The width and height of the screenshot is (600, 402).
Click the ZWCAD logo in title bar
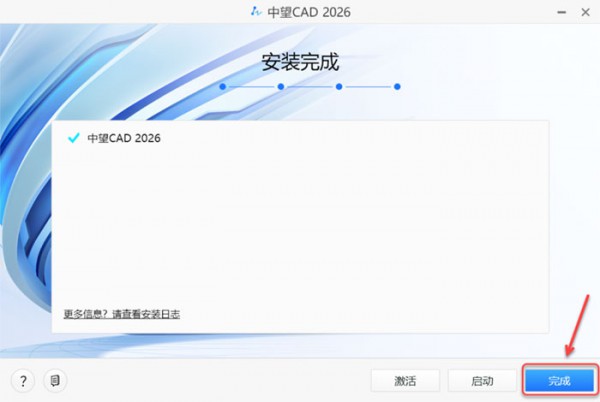point(256,12)
